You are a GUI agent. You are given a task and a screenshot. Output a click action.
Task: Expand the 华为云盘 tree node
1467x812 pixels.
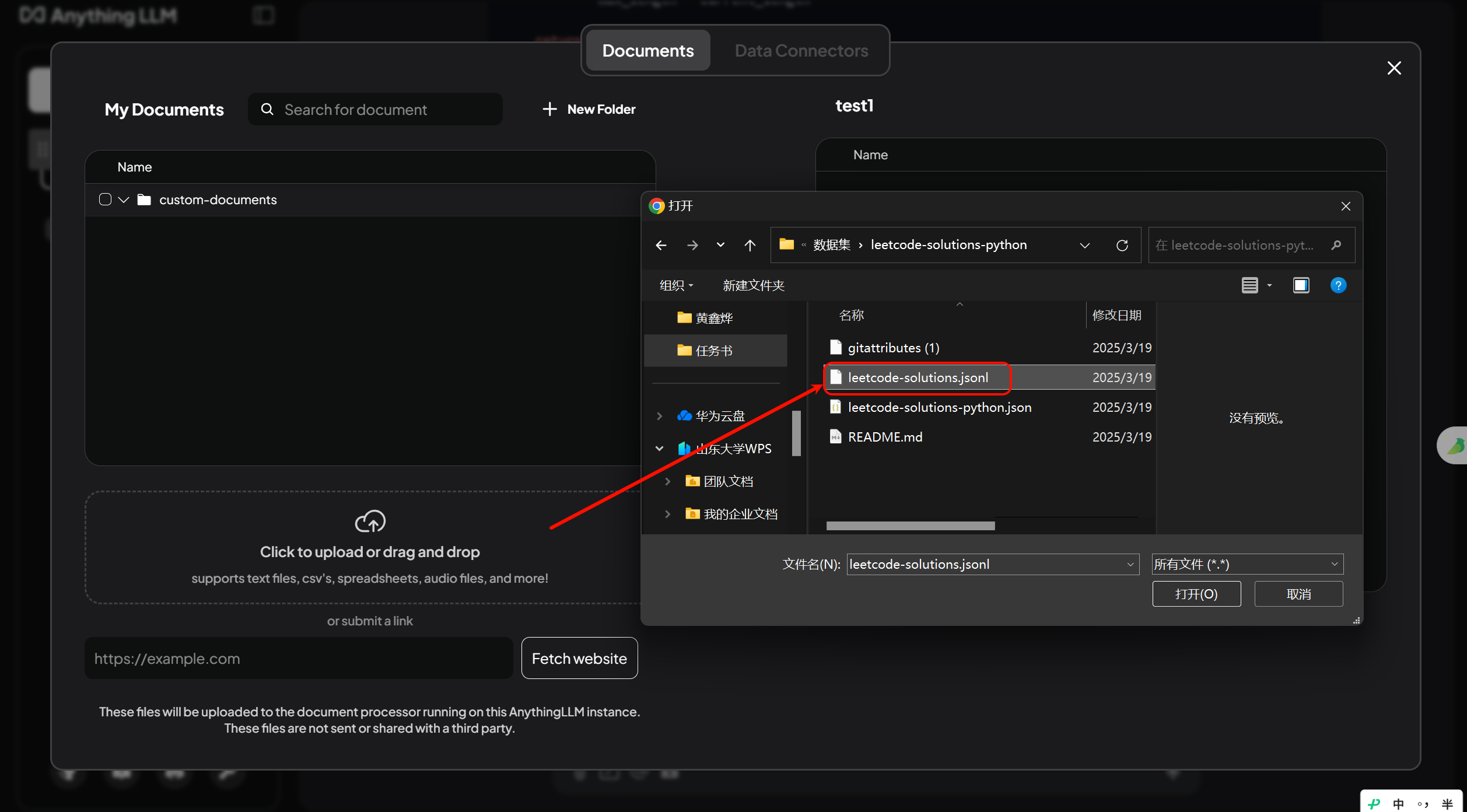pyautogui.click(x=659, y=416)
